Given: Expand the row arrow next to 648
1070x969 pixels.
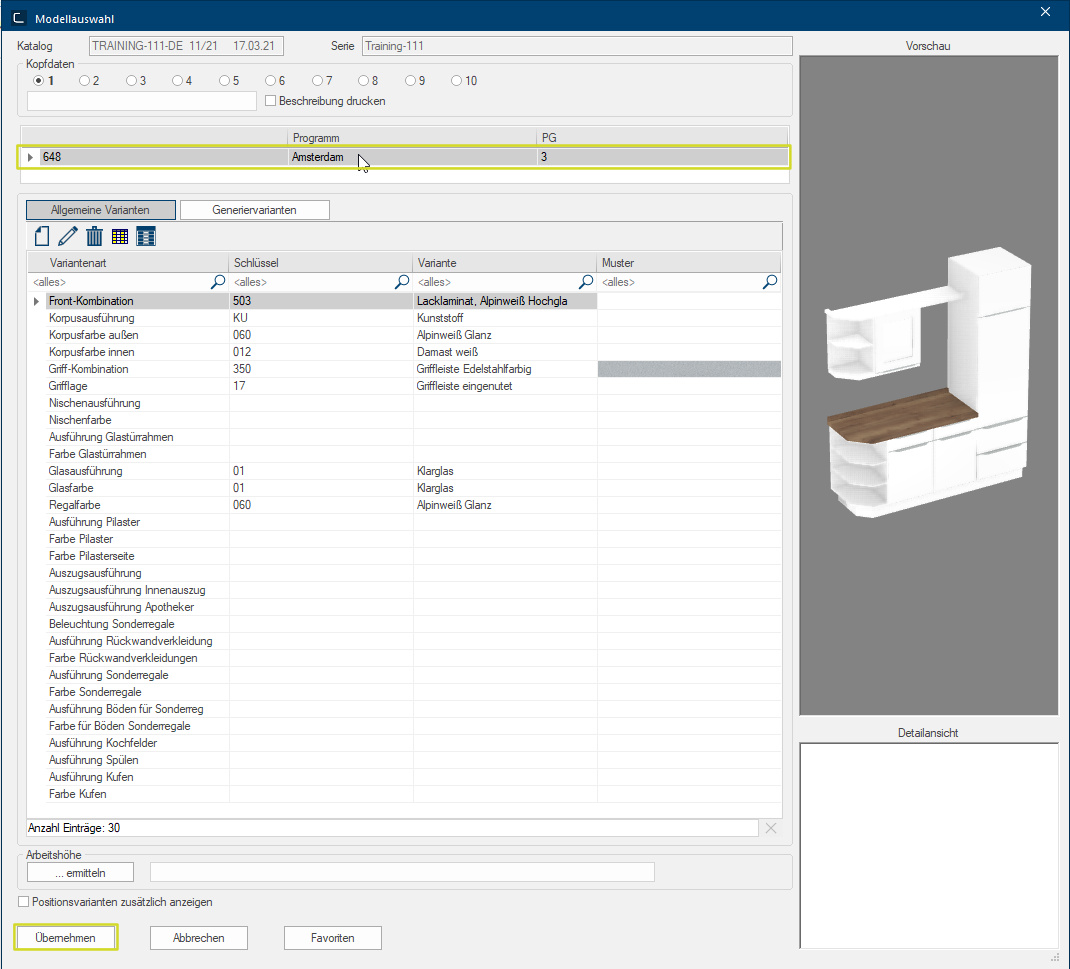Looking at the screenshot, I should 30,157.
